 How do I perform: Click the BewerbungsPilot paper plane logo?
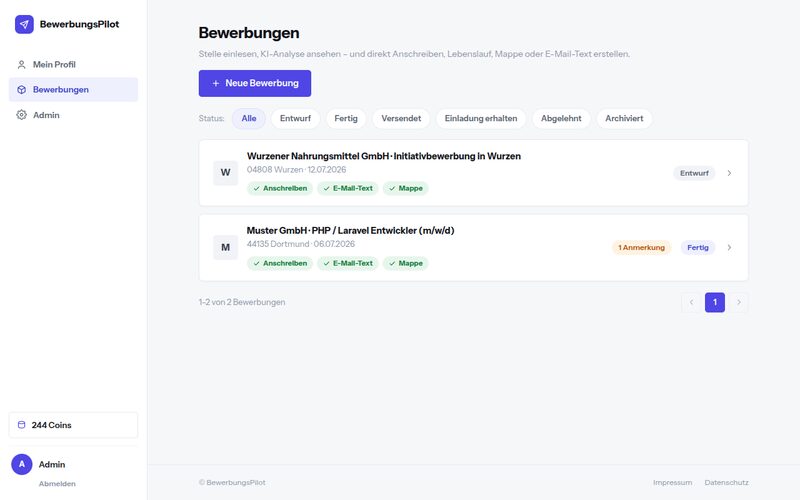24,24
